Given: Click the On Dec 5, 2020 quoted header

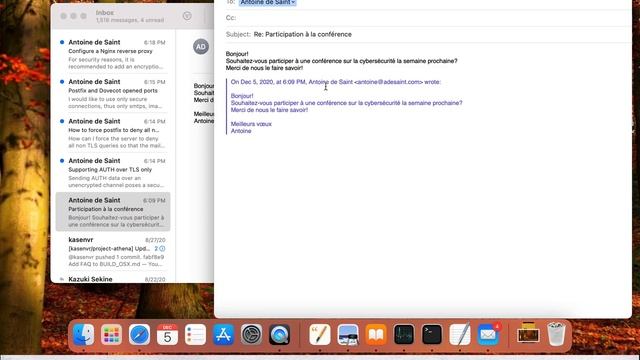Looking at the screenshot, I should click(x=336, y=82).
